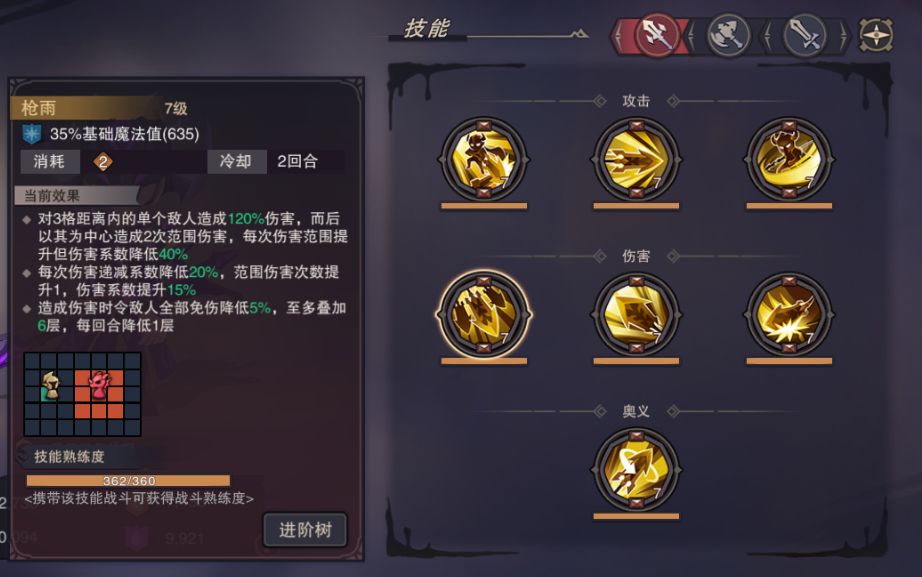
Task: Click the 消耗 cost label
Action: [x=49, y=161]
